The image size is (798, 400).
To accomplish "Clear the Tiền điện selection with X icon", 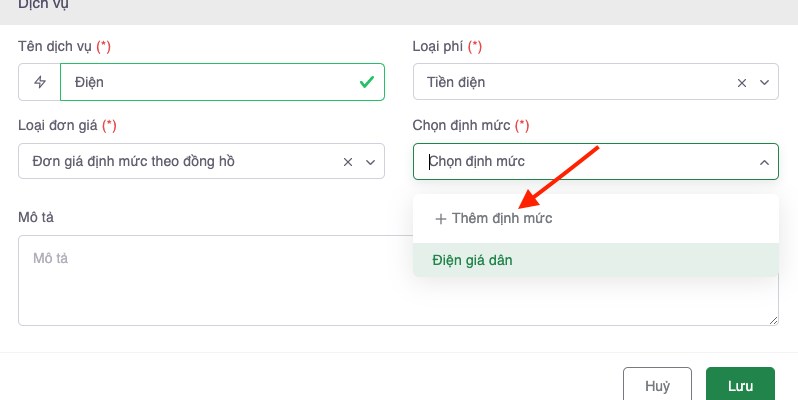I will 742,82.
